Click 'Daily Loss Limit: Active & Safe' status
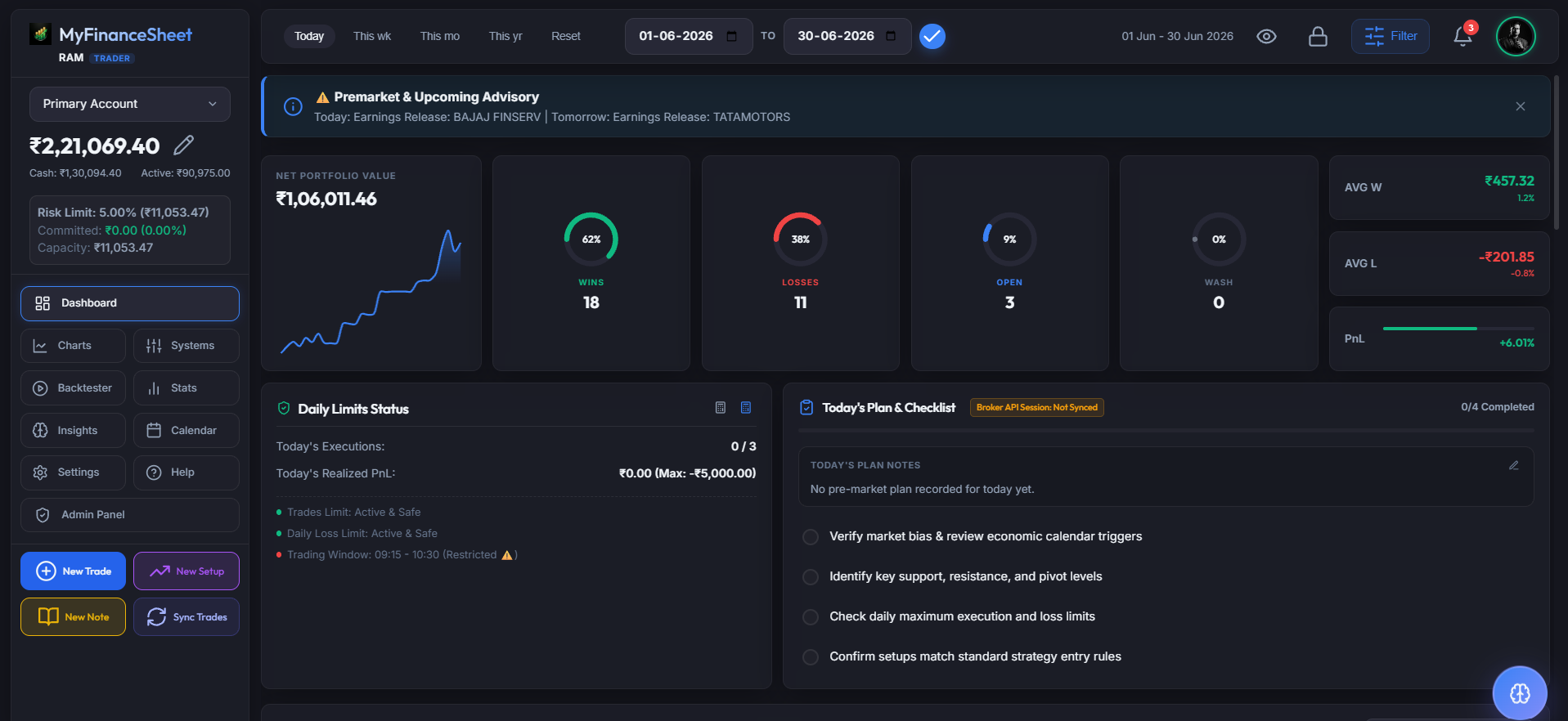Image resolution: width=1568 pixels, height=721 pixels. point(362,534)
